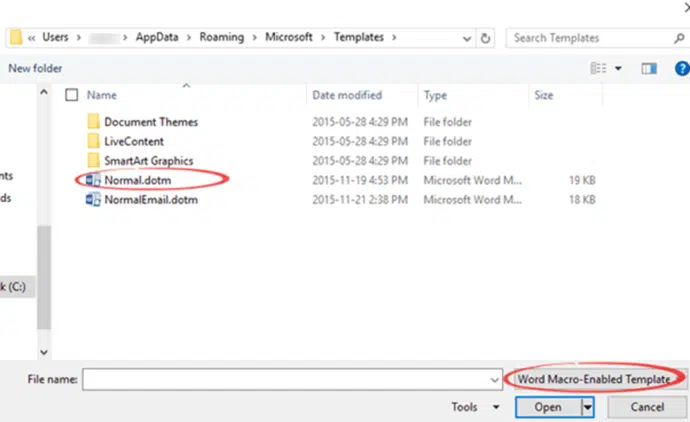Sort by the Name column header
This screenshot has height=422, width=690.
click(102, 95)
